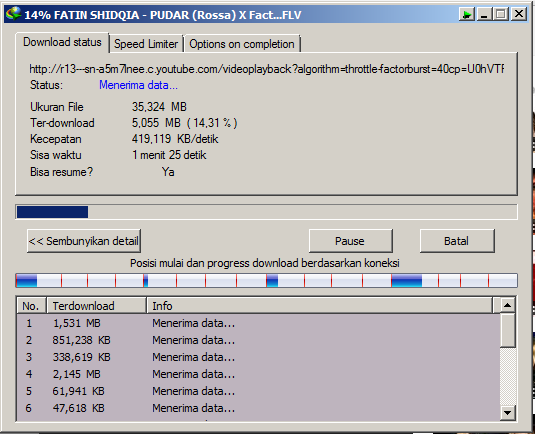Click the scrollbar thumb of connections list
The image size is (535, 434).
point(507,330)
